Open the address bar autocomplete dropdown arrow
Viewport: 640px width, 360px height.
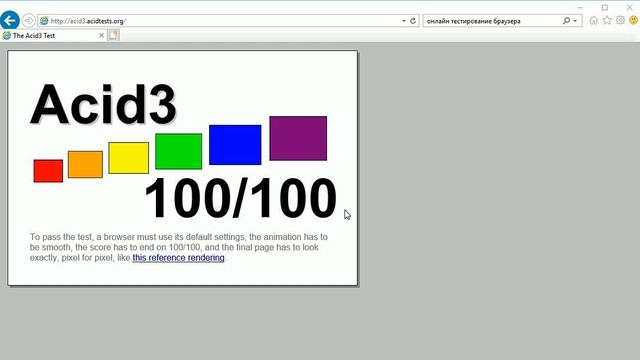(x=404, y=21)
